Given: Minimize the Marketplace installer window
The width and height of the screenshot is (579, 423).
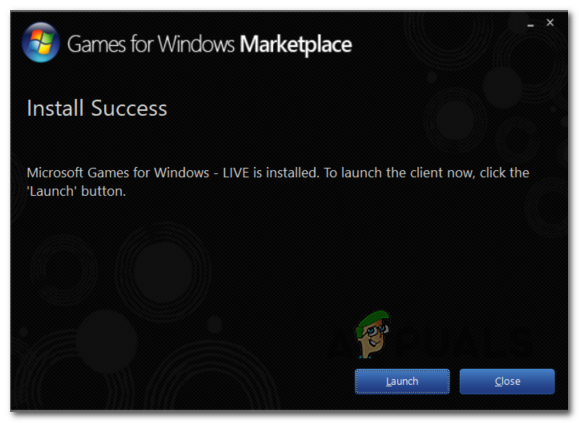Looking at the screenshot, I should (x=531, y=25).
